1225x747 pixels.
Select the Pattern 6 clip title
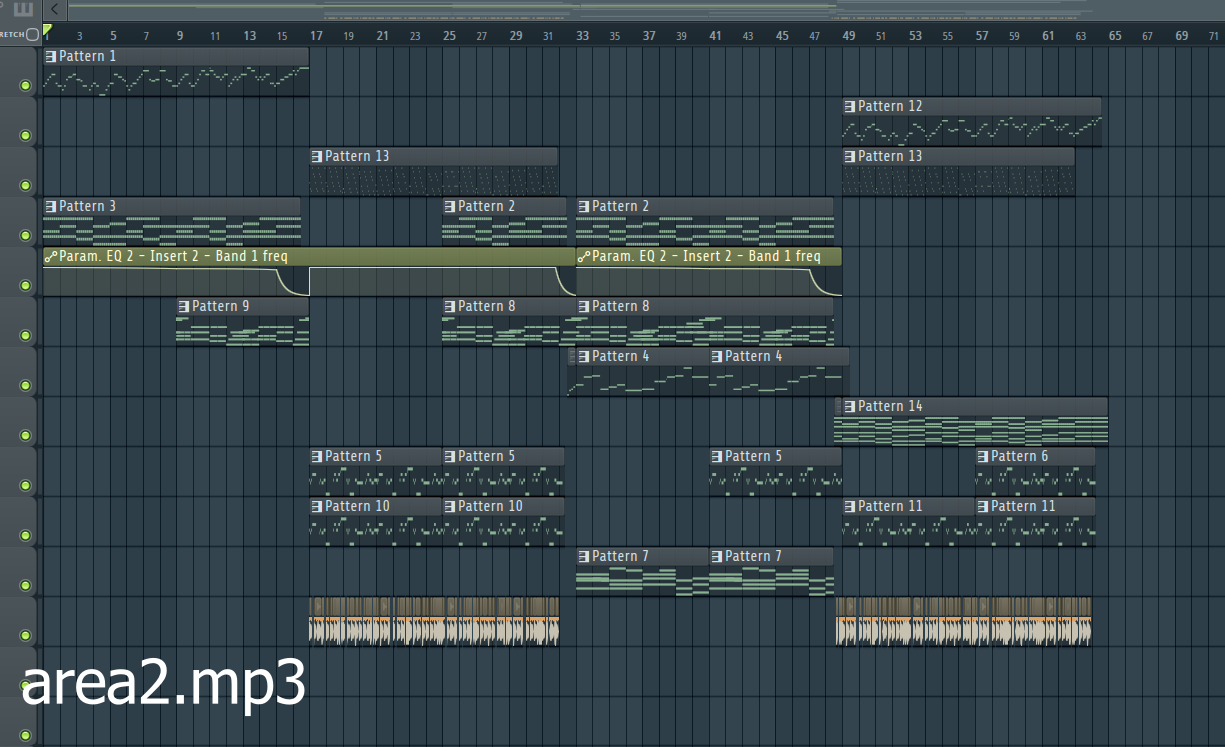pyautogui.click(x=1020, y=456)
